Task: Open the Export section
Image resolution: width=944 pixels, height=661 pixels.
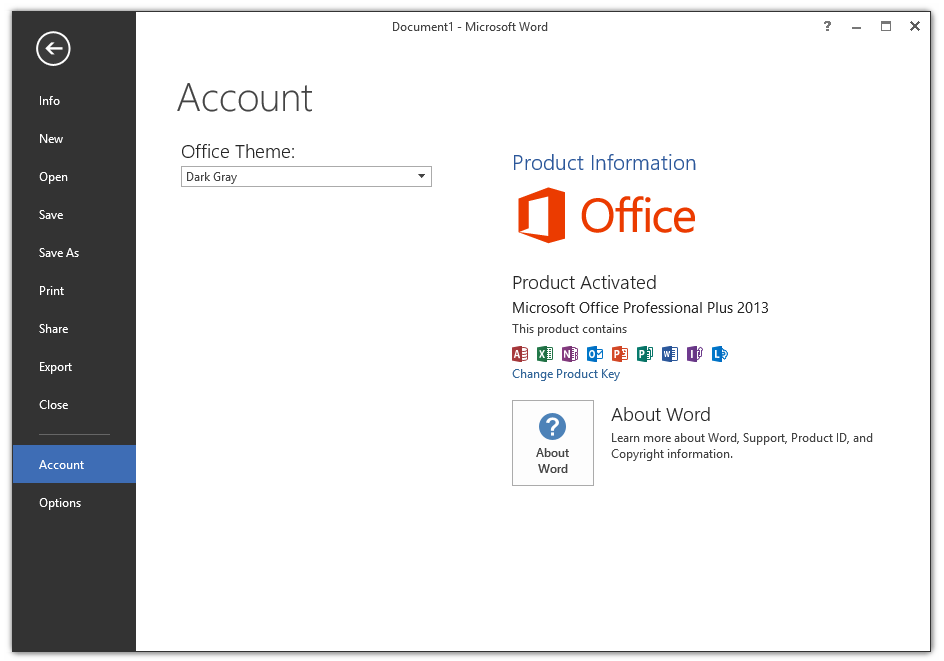Action: tap(56, 367)
